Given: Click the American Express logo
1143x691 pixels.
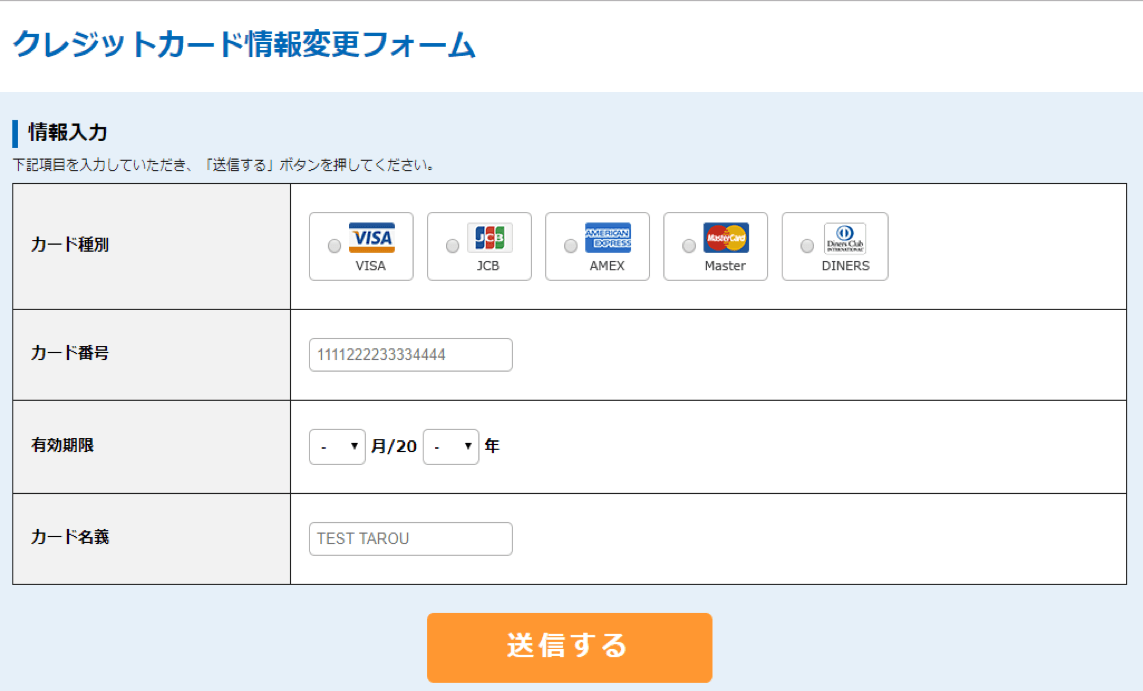Looking at the screenshot, I should (x=607, y=238).
